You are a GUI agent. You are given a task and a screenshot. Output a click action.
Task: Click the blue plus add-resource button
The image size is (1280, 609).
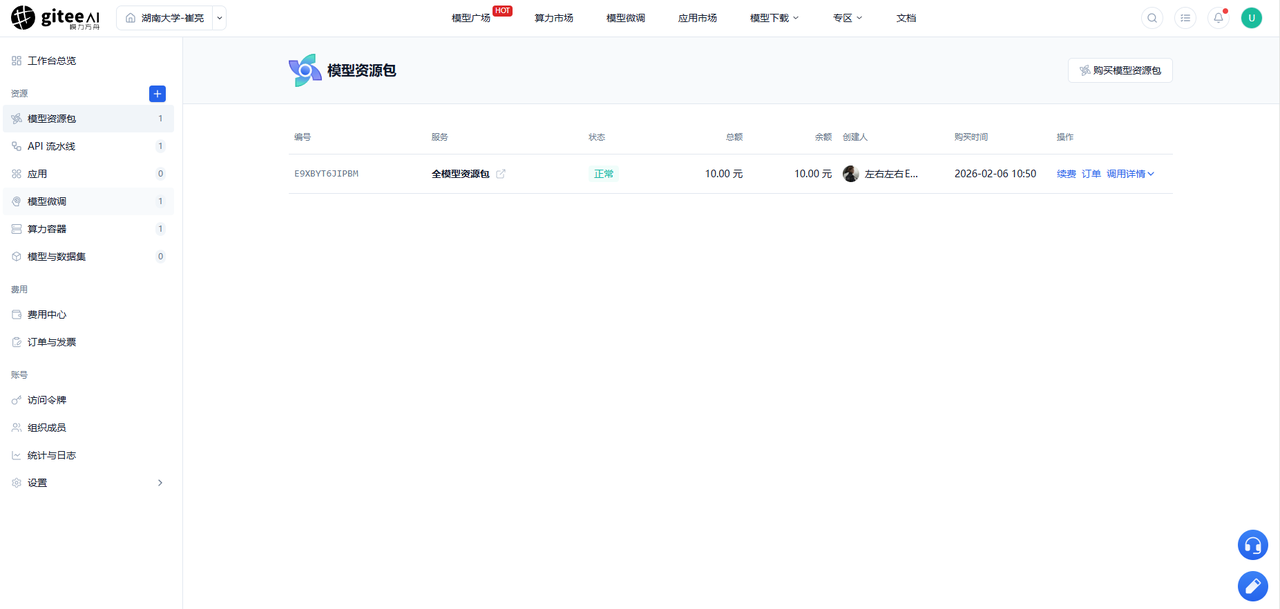157,93
